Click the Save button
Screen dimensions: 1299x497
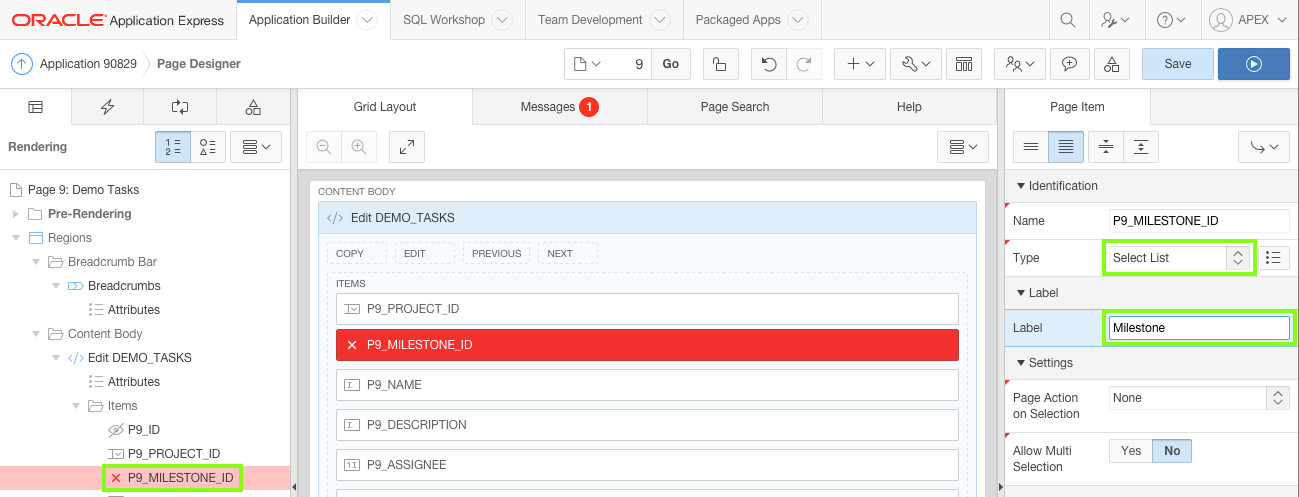point(1177,64)
